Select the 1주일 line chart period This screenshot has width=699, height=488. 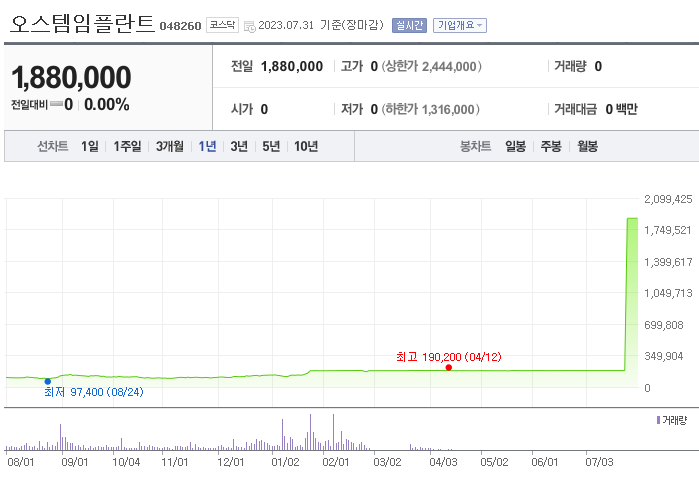point(127,146)
